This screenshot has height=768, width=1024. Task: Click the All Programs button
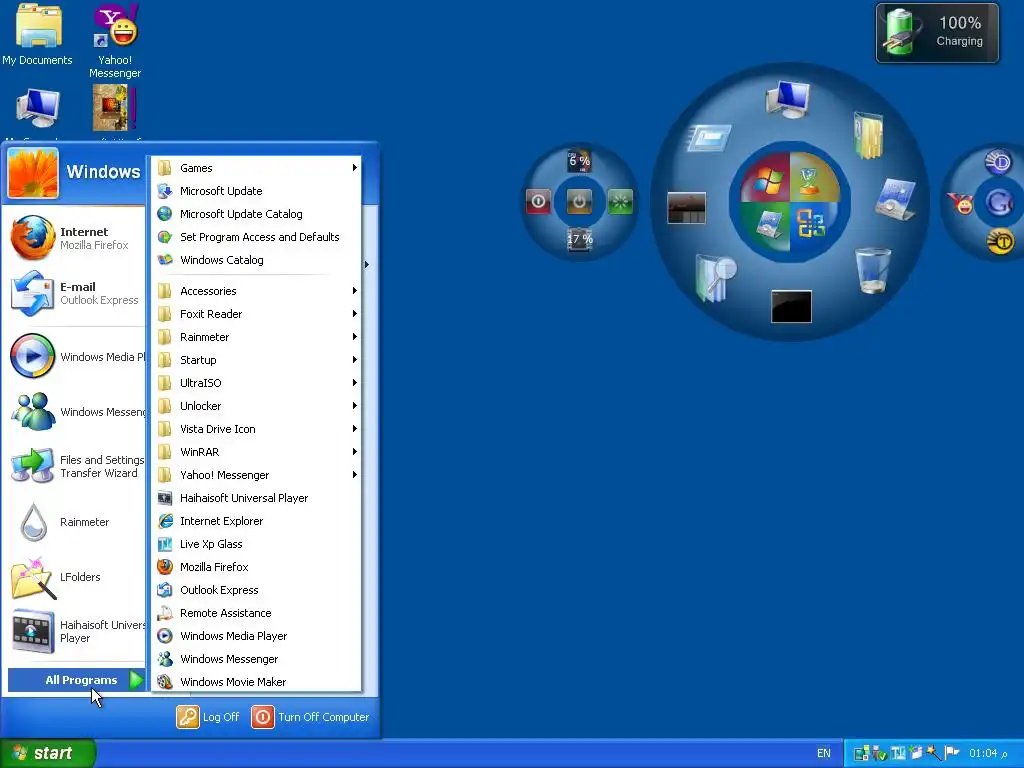click(x=76, y=680)
